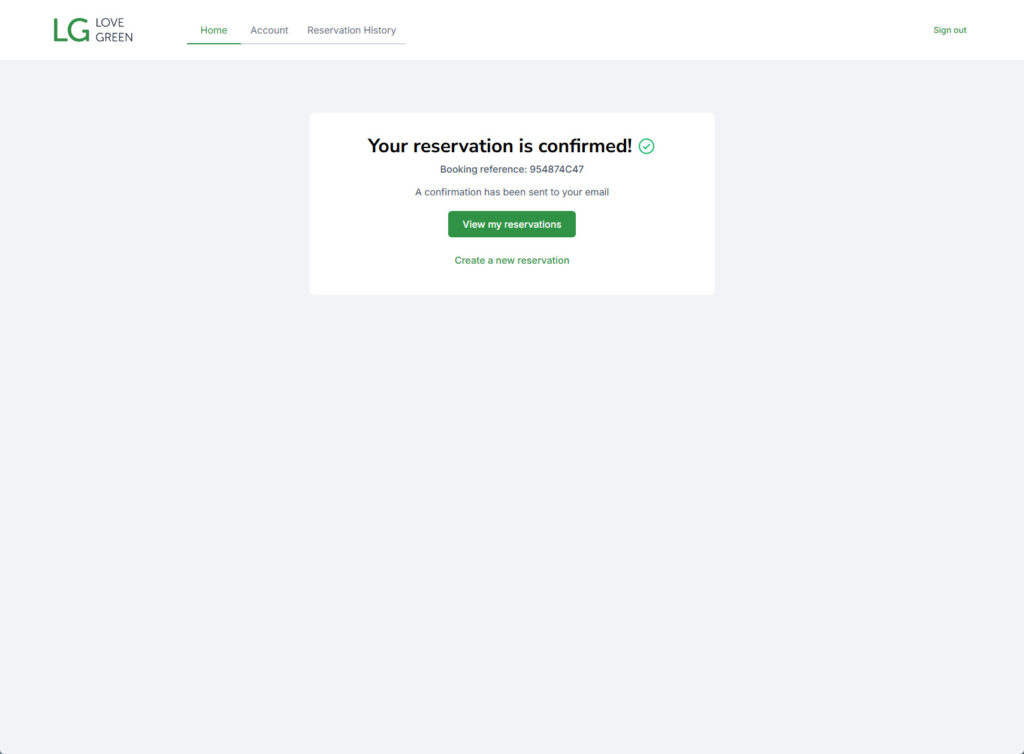This screenshot has width=1024, height=754.
Task: Click the LOVE word in the logo
Action: (110, 23)
